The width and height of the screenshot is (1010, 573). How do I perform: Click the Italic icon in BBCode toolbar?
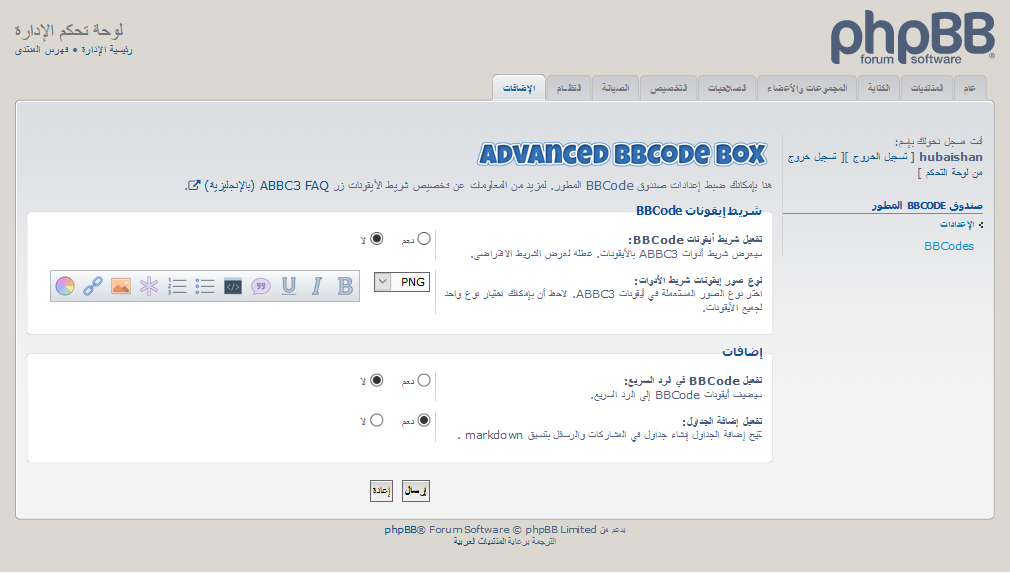tap(317, 286)
